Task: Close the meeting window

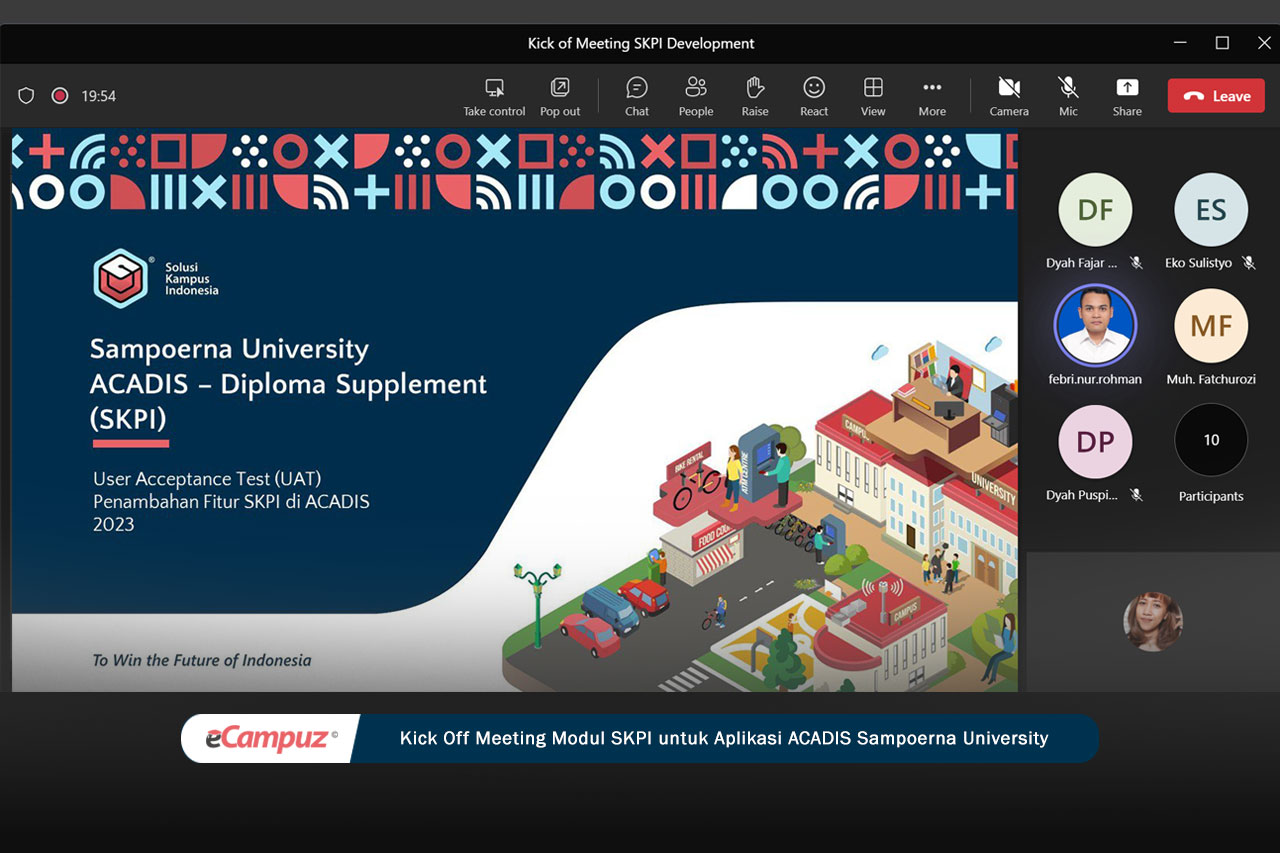Action: click(x=1264, y=43)
